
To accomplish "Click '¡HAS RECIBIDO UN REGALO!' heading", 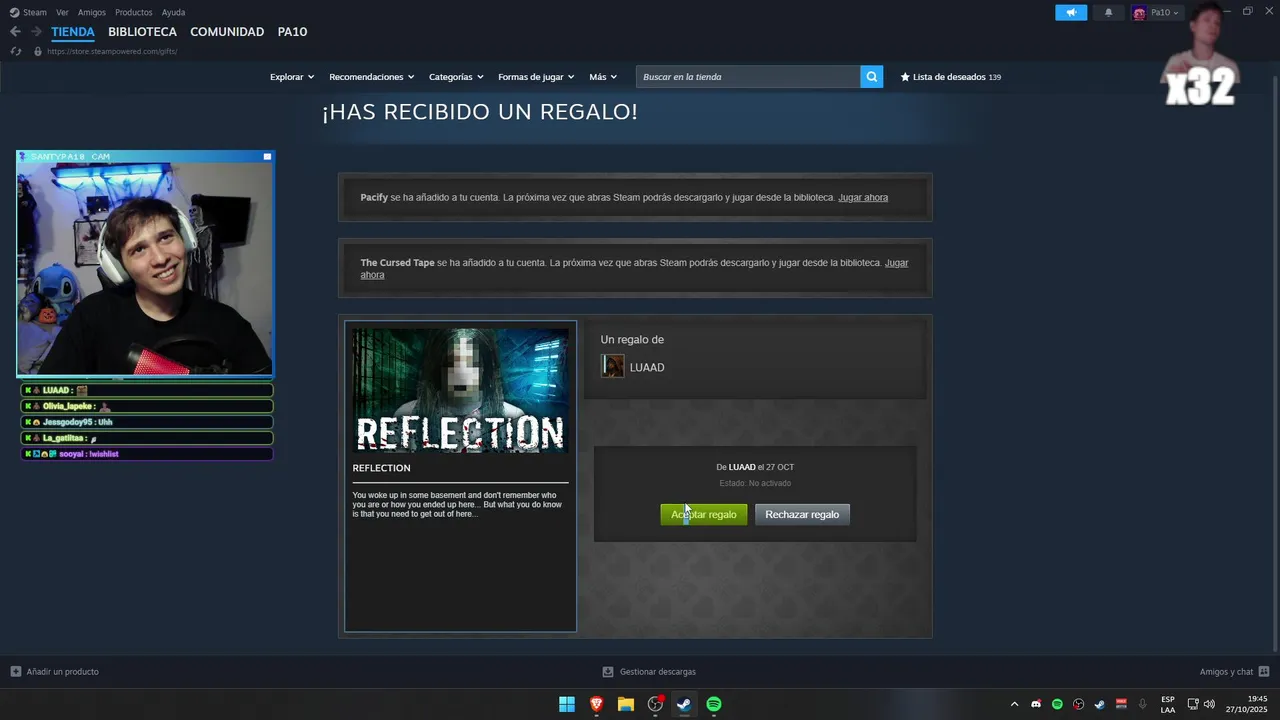I will (480, 112).
